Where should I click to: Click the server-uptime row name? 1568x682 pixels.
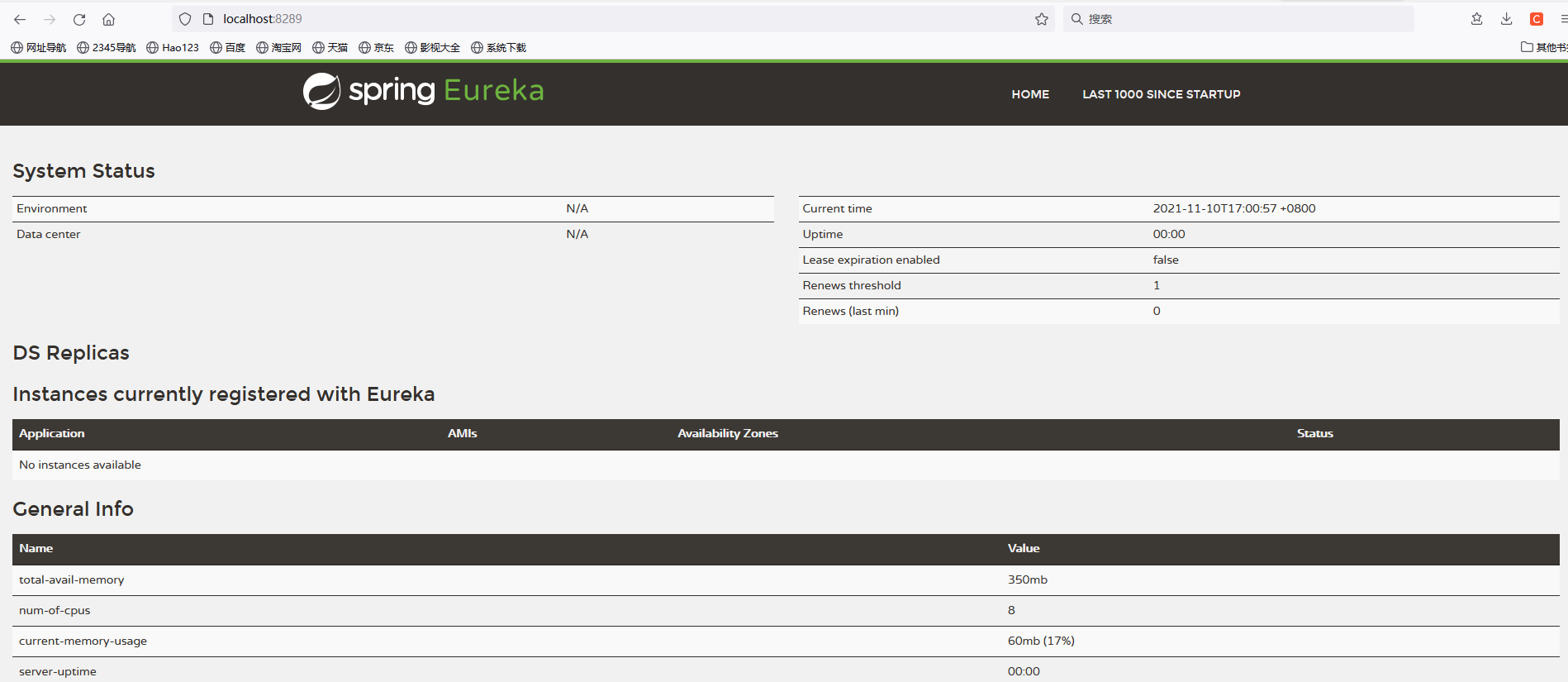[x=58, y=671]
